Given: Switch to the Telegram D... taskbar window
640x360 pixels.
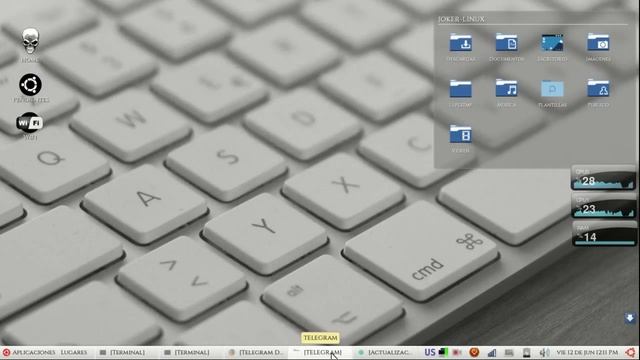Looking at the screenshot, I should coord(256,352).
